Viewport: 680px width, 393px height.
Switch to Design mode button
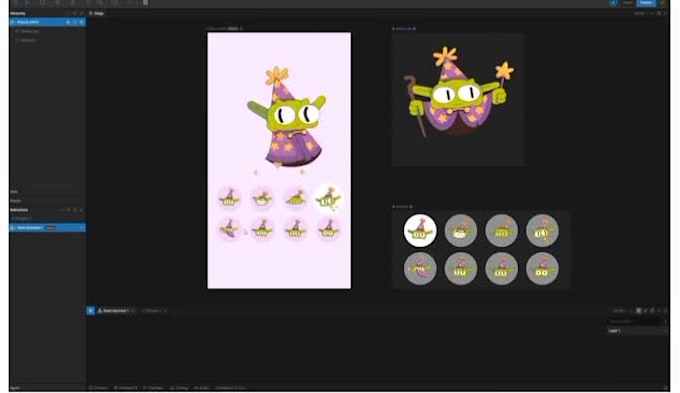pyautogui.click(x=628, y=3)
